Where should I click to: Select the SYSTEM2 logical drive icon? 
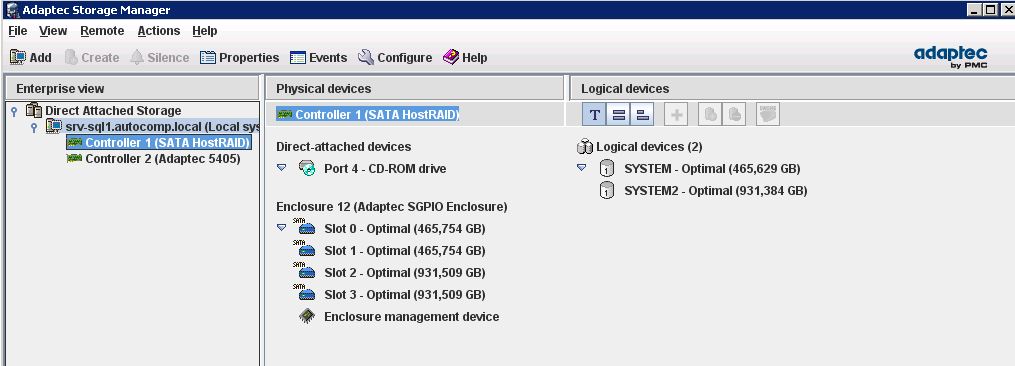point(607,191)
